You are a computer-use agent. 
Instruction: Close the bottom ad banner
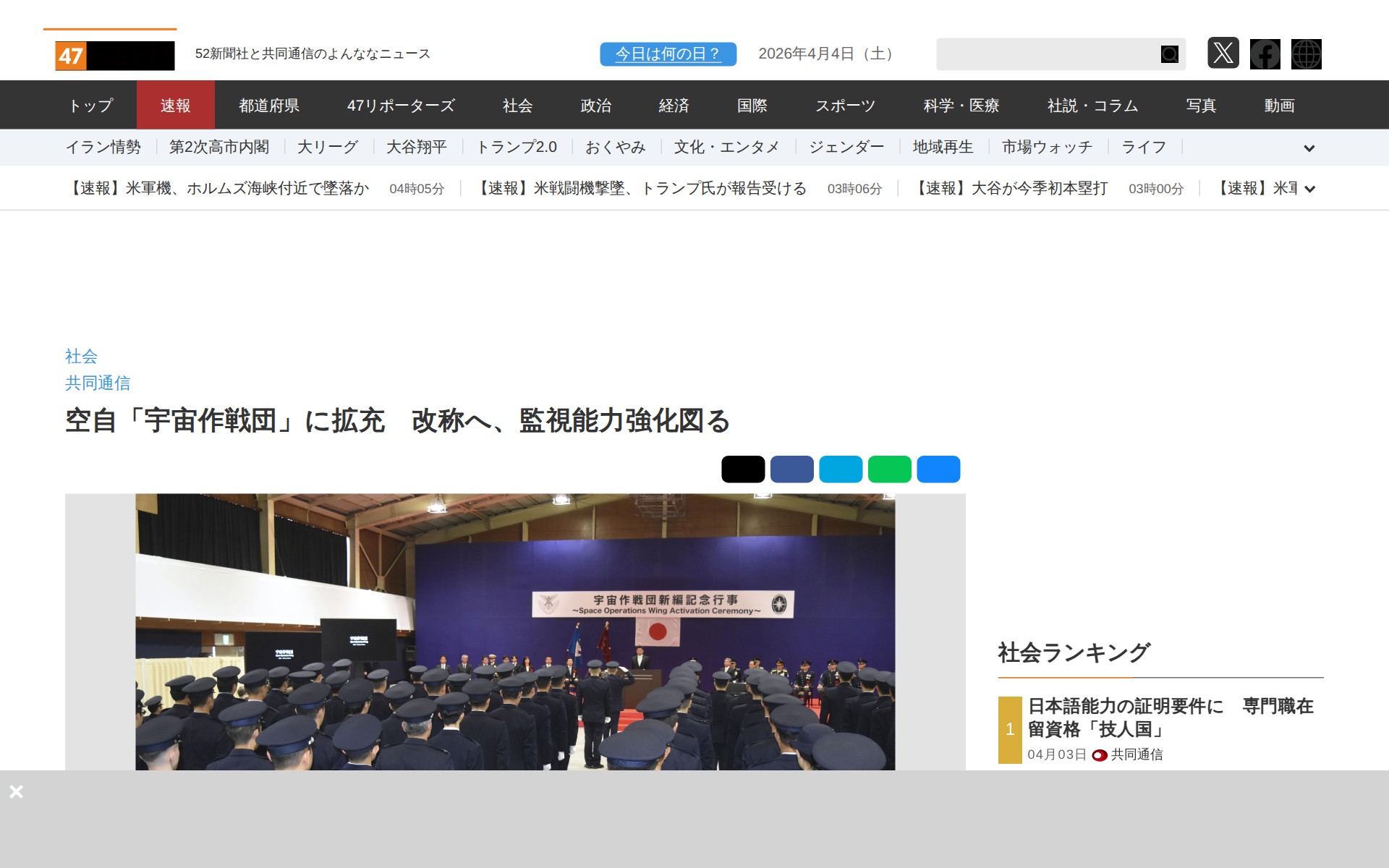16,791
